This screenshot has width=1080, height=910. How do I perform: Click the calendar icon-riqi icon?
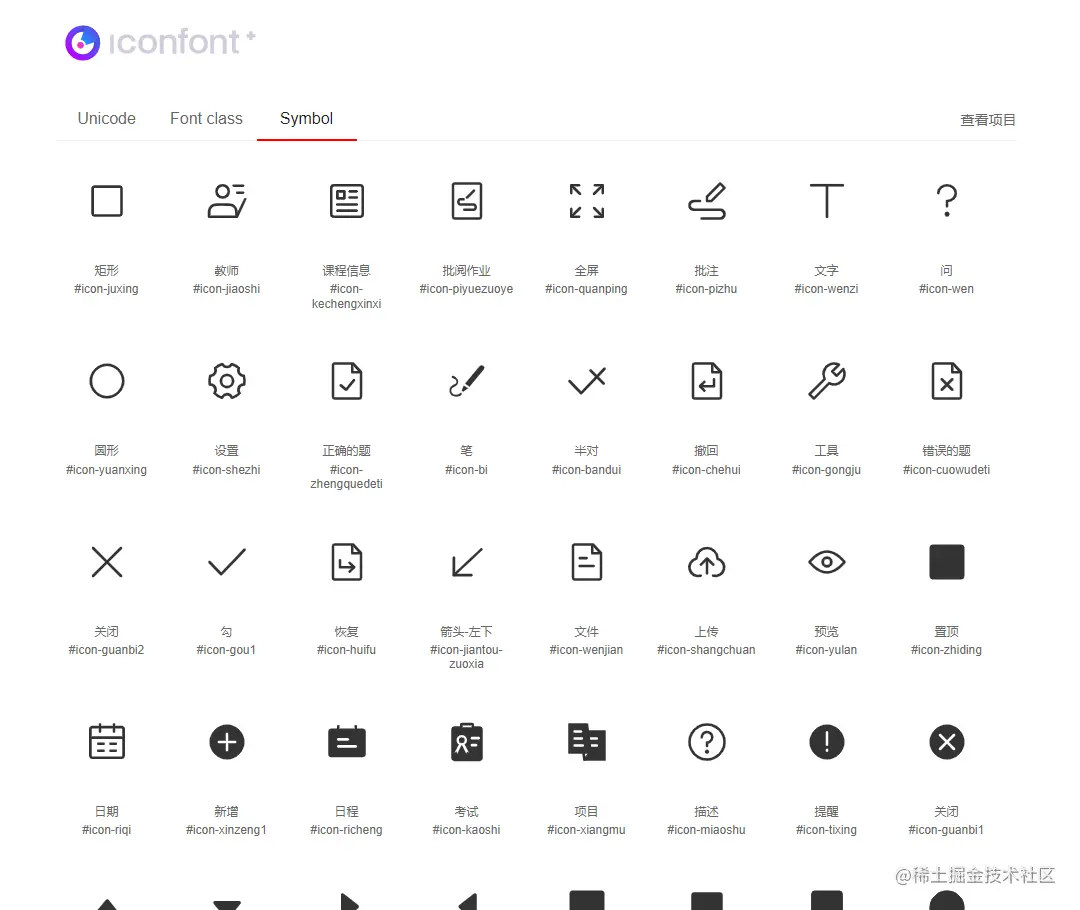tap(107, 742)
